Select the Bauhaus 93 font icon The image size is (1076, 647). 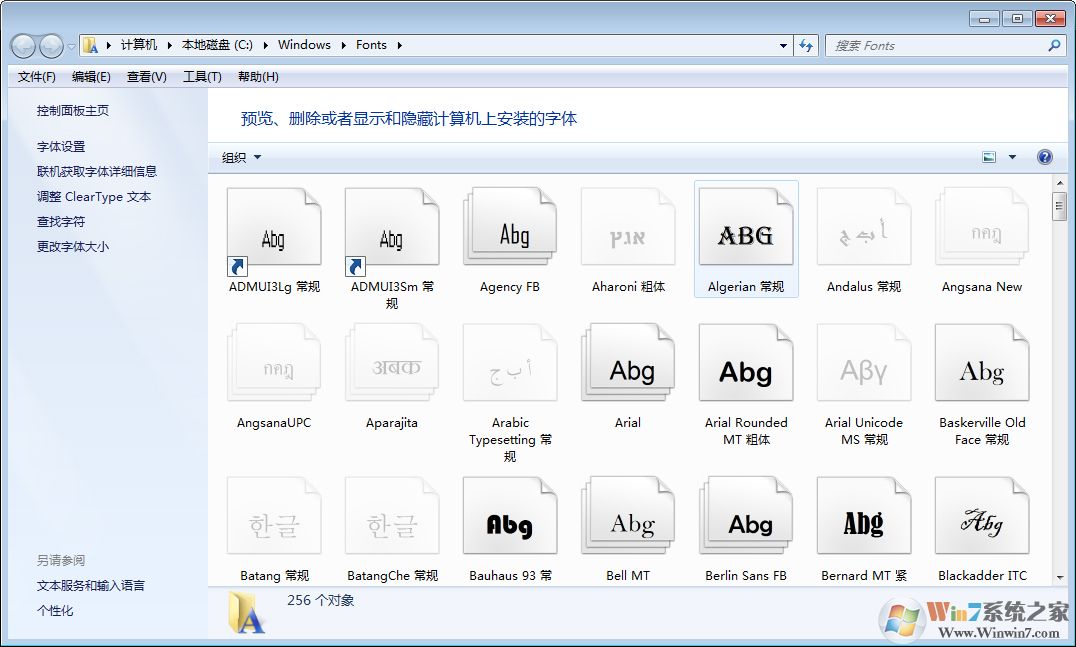point(510,516)
